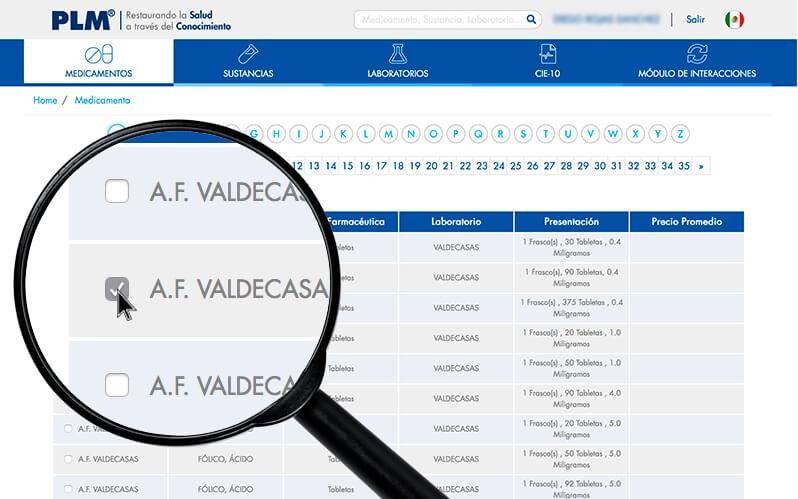
Task: Filter medications by letter Z
Action: (681, 134)
